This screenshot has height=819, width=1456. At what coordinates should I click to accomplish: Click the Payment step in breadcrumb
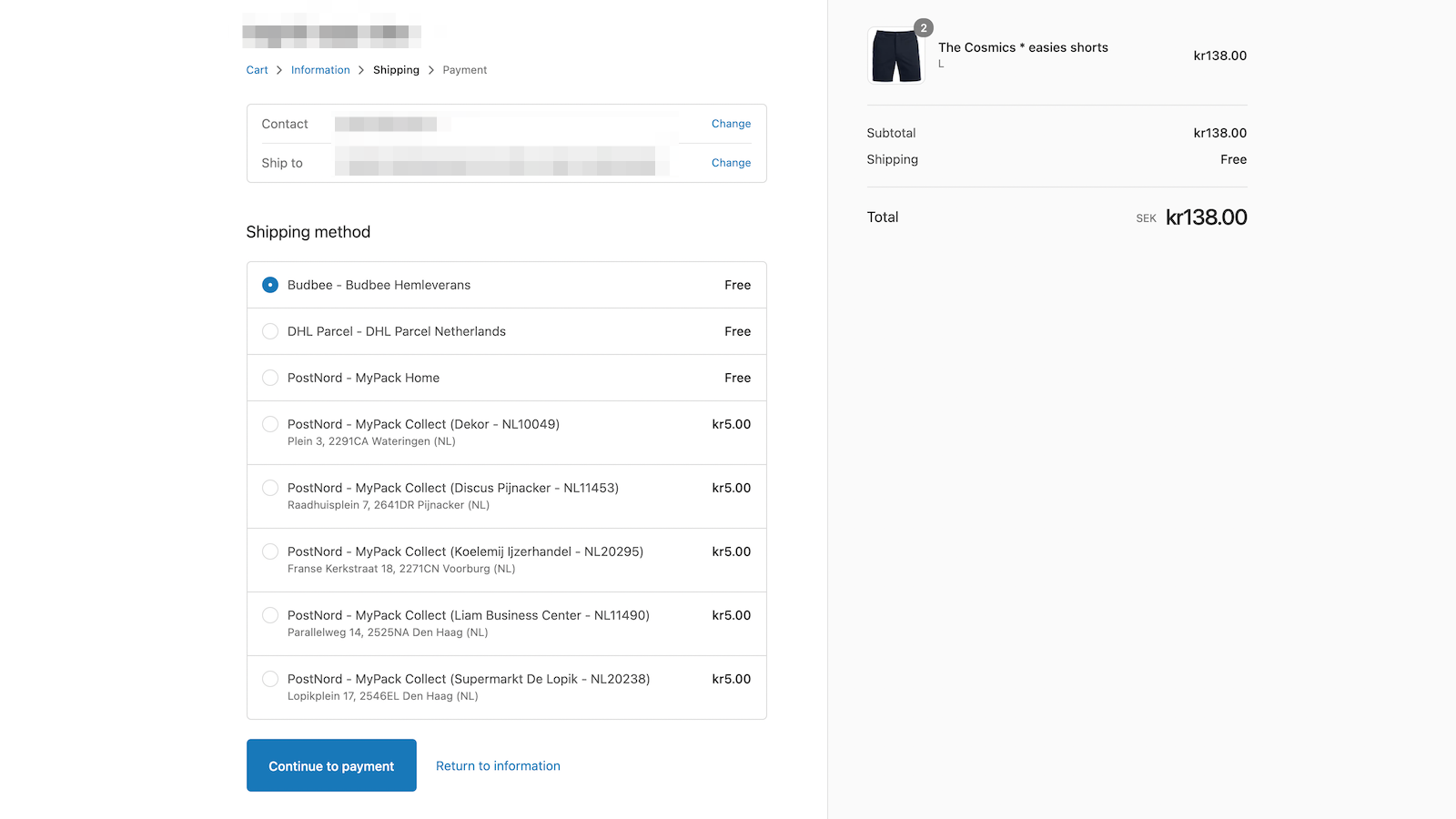coord(464,69)
